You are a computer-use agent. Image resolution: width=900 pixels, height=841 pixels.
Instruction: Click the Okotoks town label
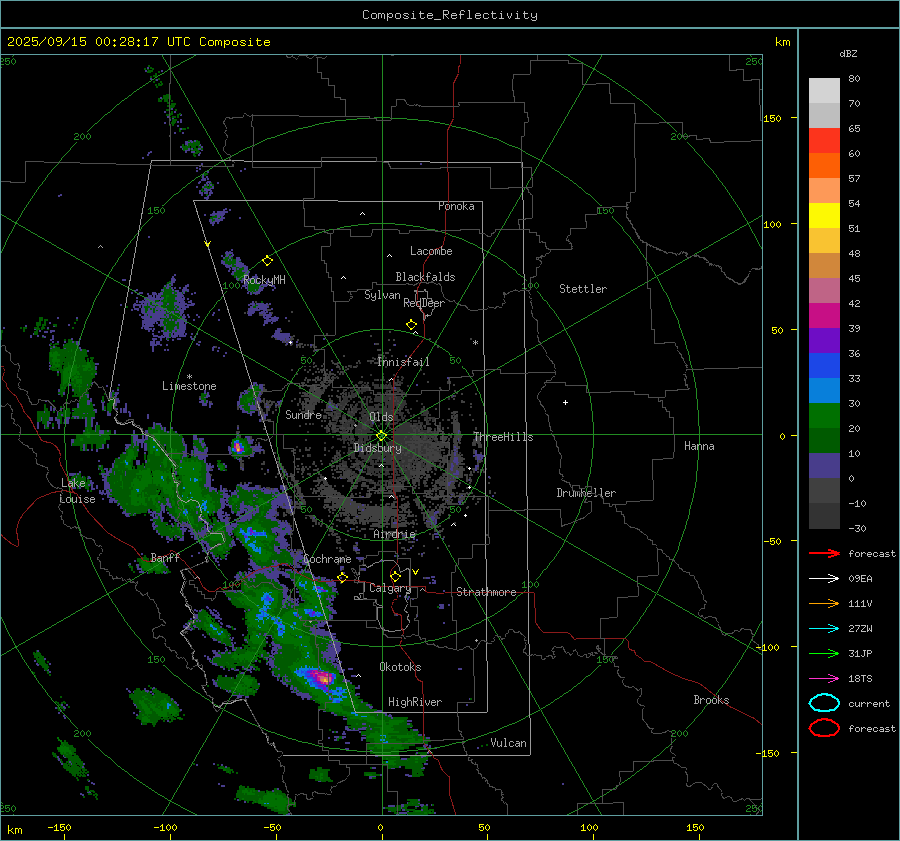pyautogui.click(x=400, y=667)
